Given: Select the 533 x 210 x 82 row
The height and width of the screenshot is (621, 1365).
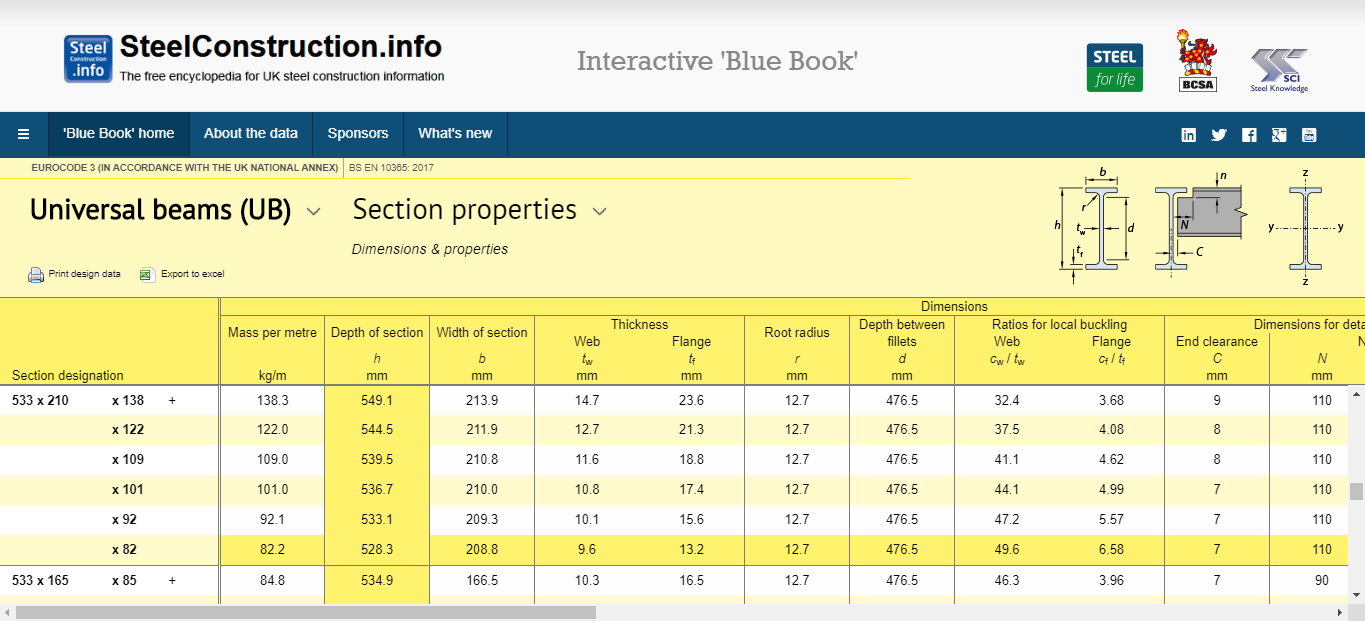Looking at the screenshot, I should [x=128, y=550].
